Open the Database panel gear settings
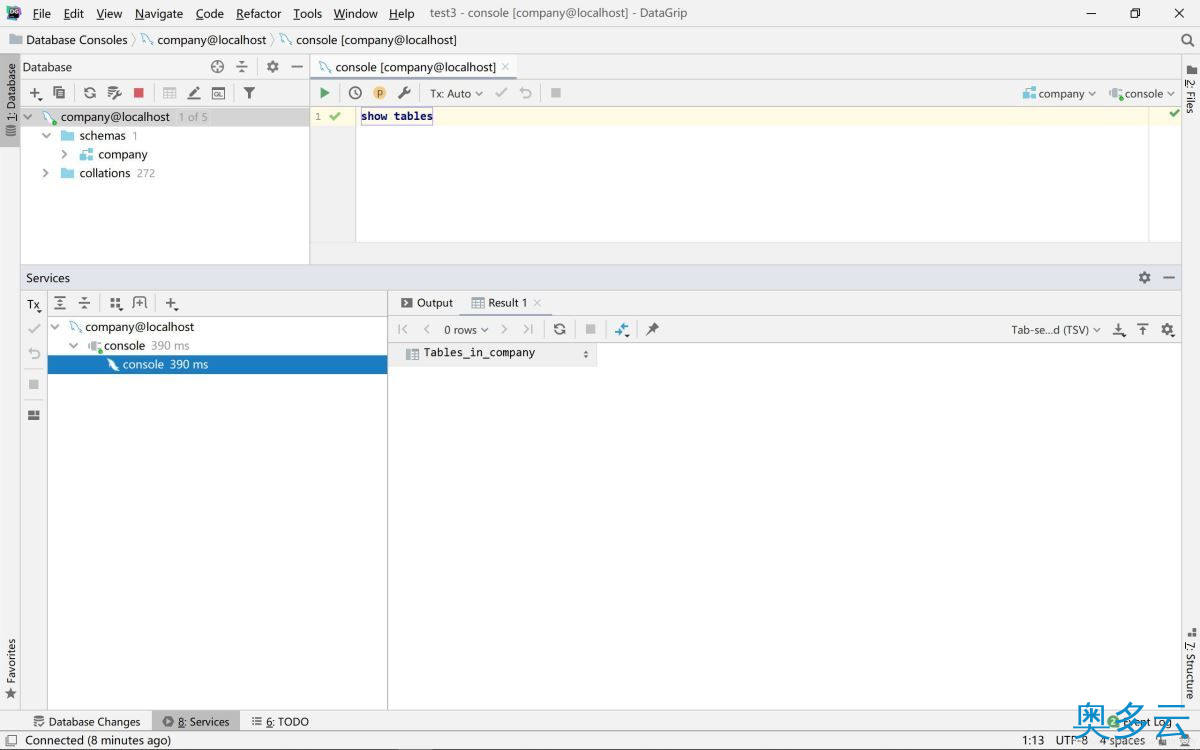Image resolution: width=1200 pixels, height=750 pixels. 273,67
